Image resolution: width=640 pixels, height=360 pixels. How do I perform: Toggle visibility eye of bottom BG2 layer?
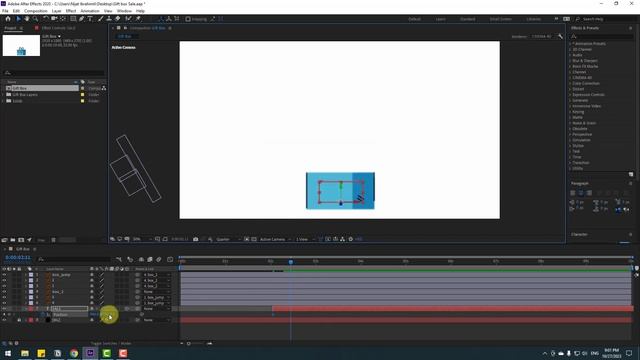point(4,320)
